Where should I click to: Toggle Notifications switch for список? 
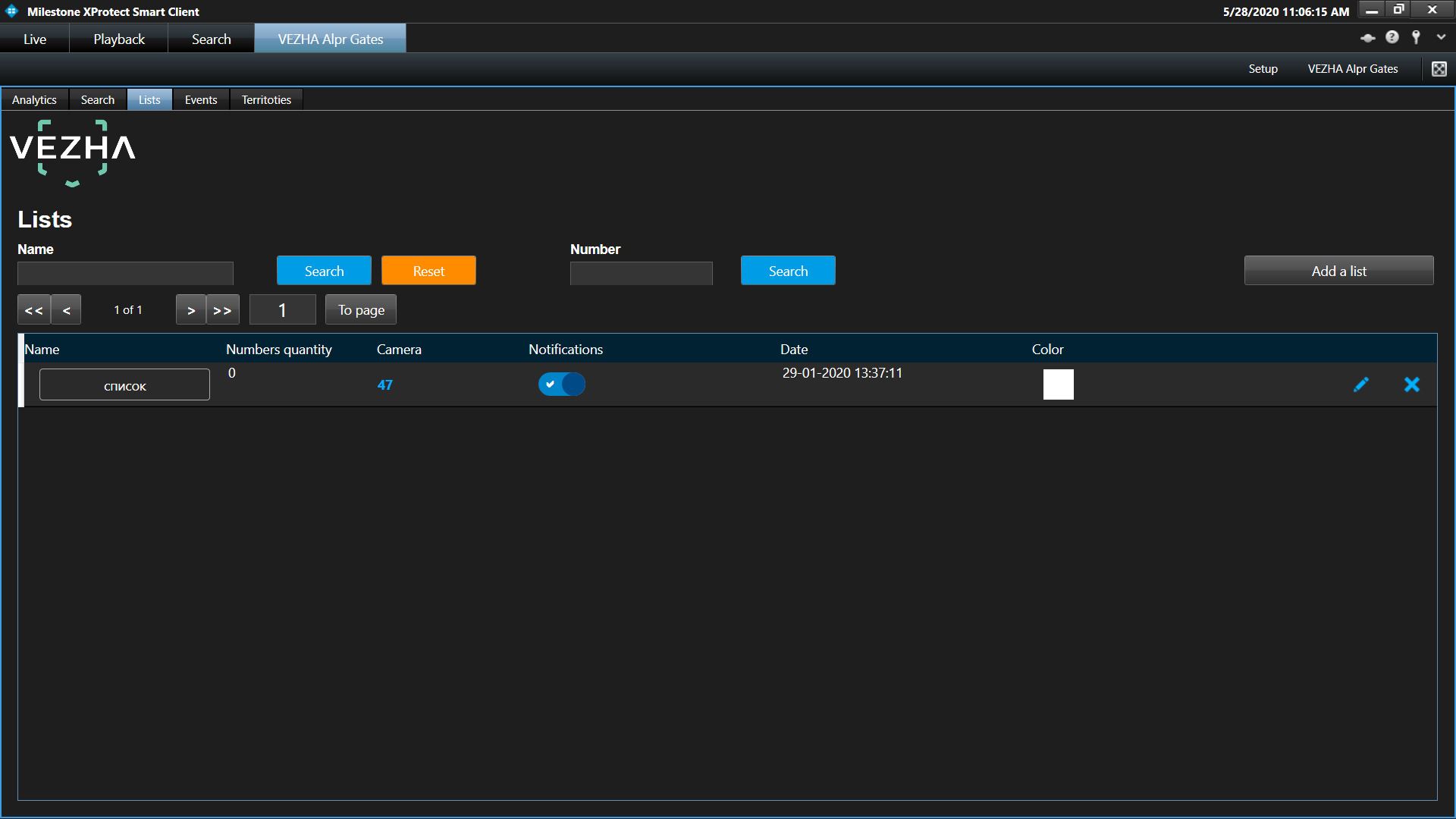click(562, 384)
